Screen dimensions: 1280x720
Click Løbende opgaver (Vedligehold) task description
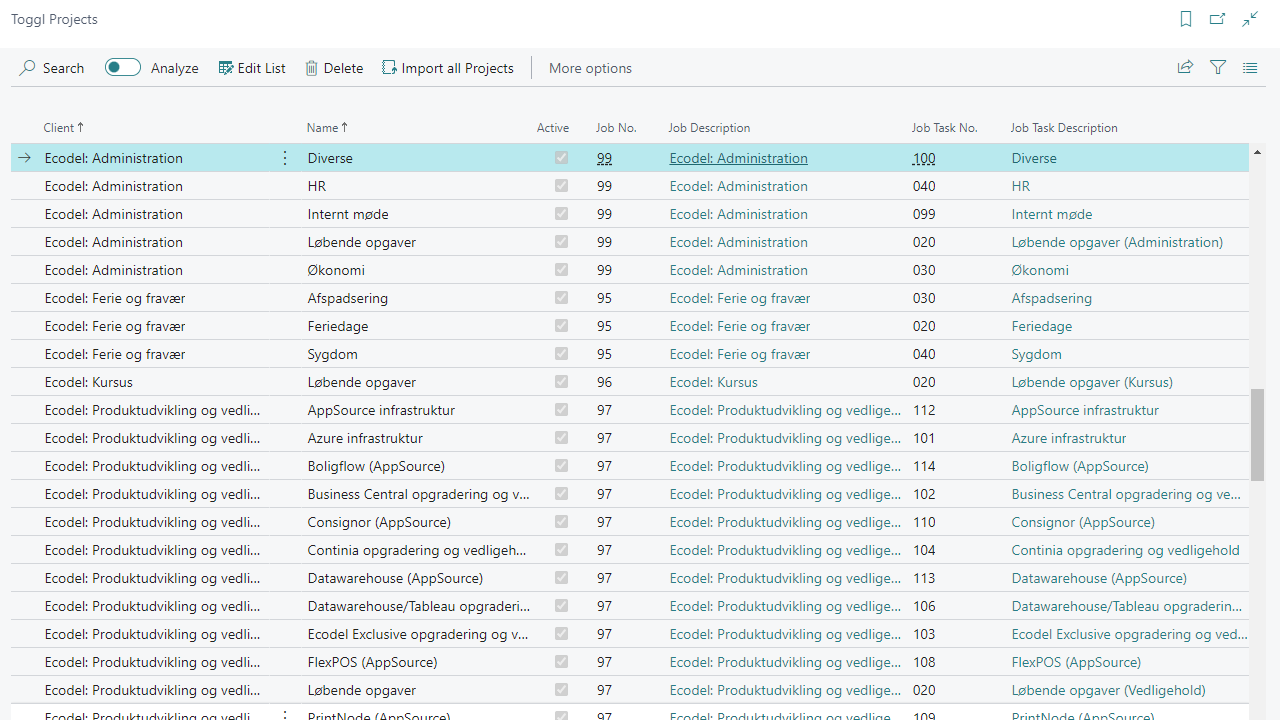point(1108,690)
